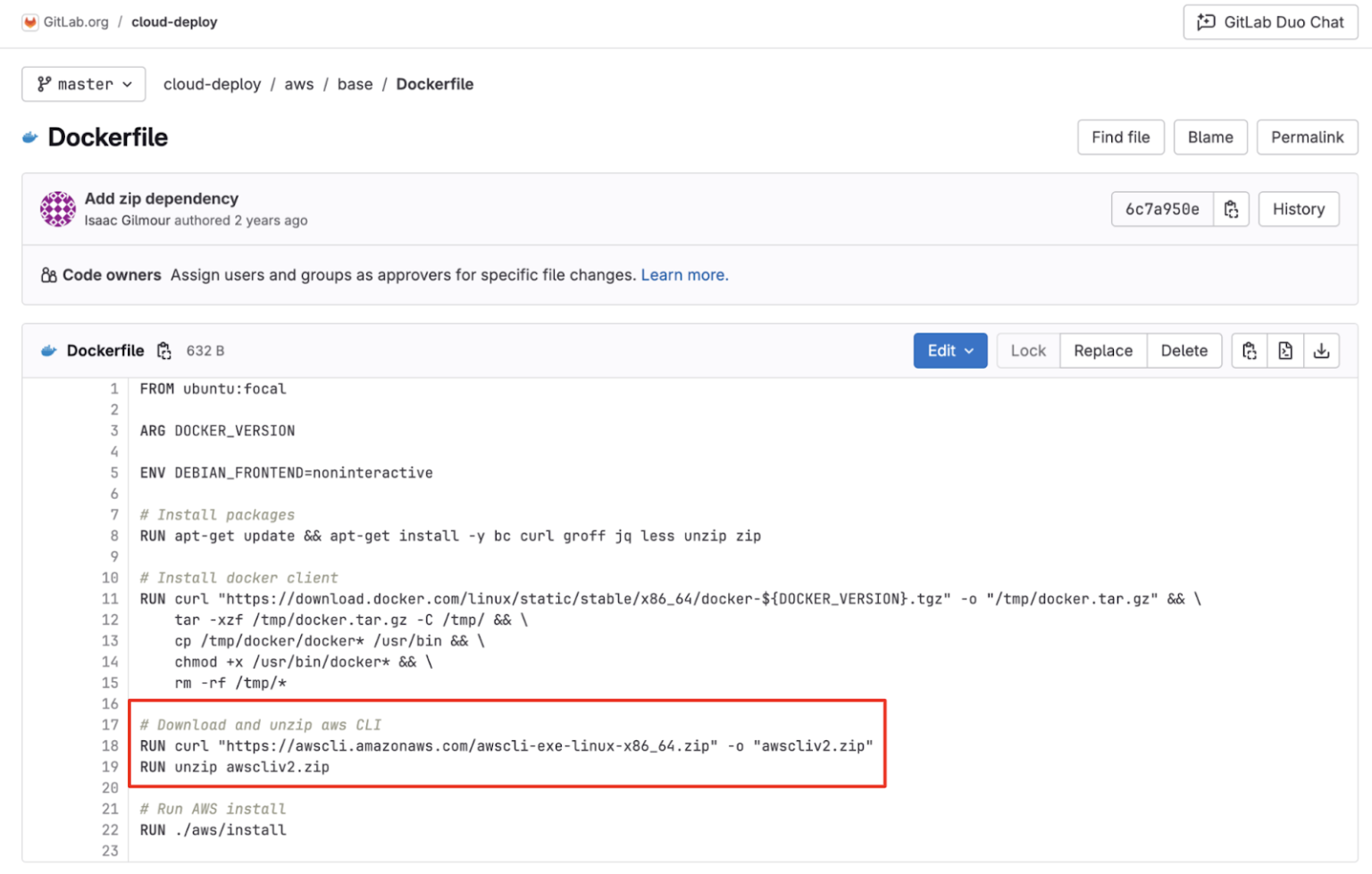Copy the file contents to clipboard
This screenshot has height=874, width=1372.
(1250, 350)
